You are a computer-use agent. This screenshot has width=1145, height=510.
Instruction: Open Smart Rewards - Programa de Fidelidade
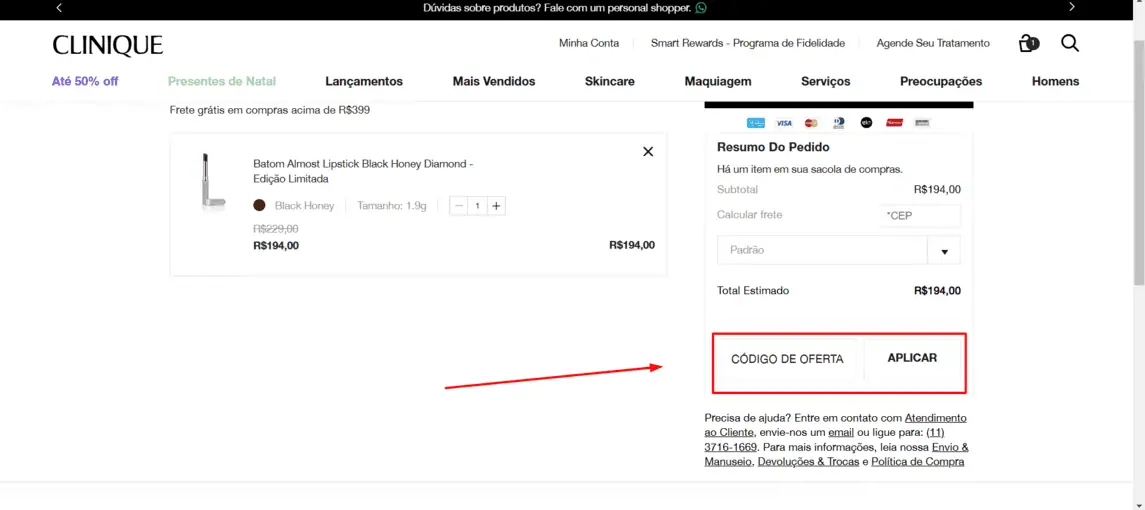point(748,43)
